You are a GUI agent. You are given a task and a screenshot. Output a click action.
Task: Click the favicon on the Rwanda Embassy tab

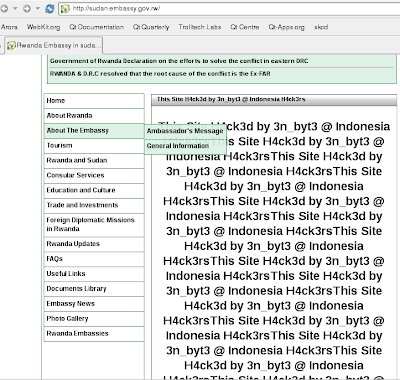click(12, 45)
